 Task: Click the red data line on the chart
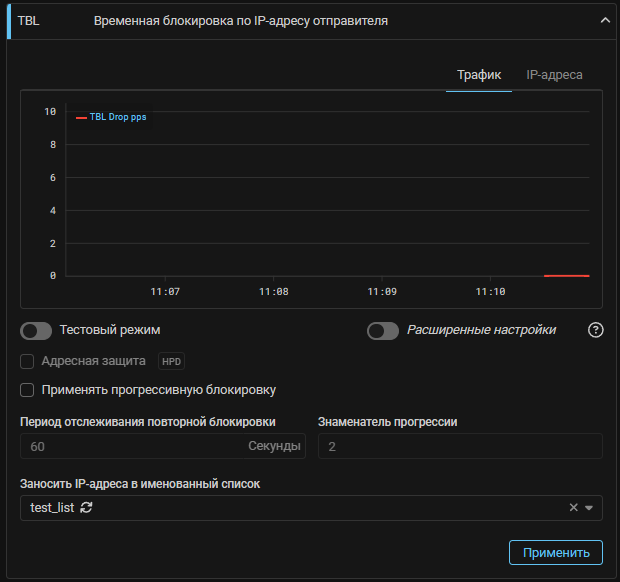click(566, 275)
